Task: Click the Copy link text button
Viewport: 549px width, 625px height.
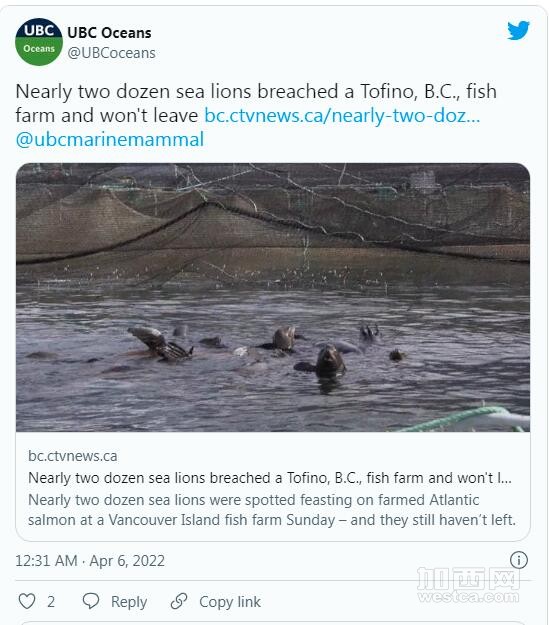Action: coord(230,601)
